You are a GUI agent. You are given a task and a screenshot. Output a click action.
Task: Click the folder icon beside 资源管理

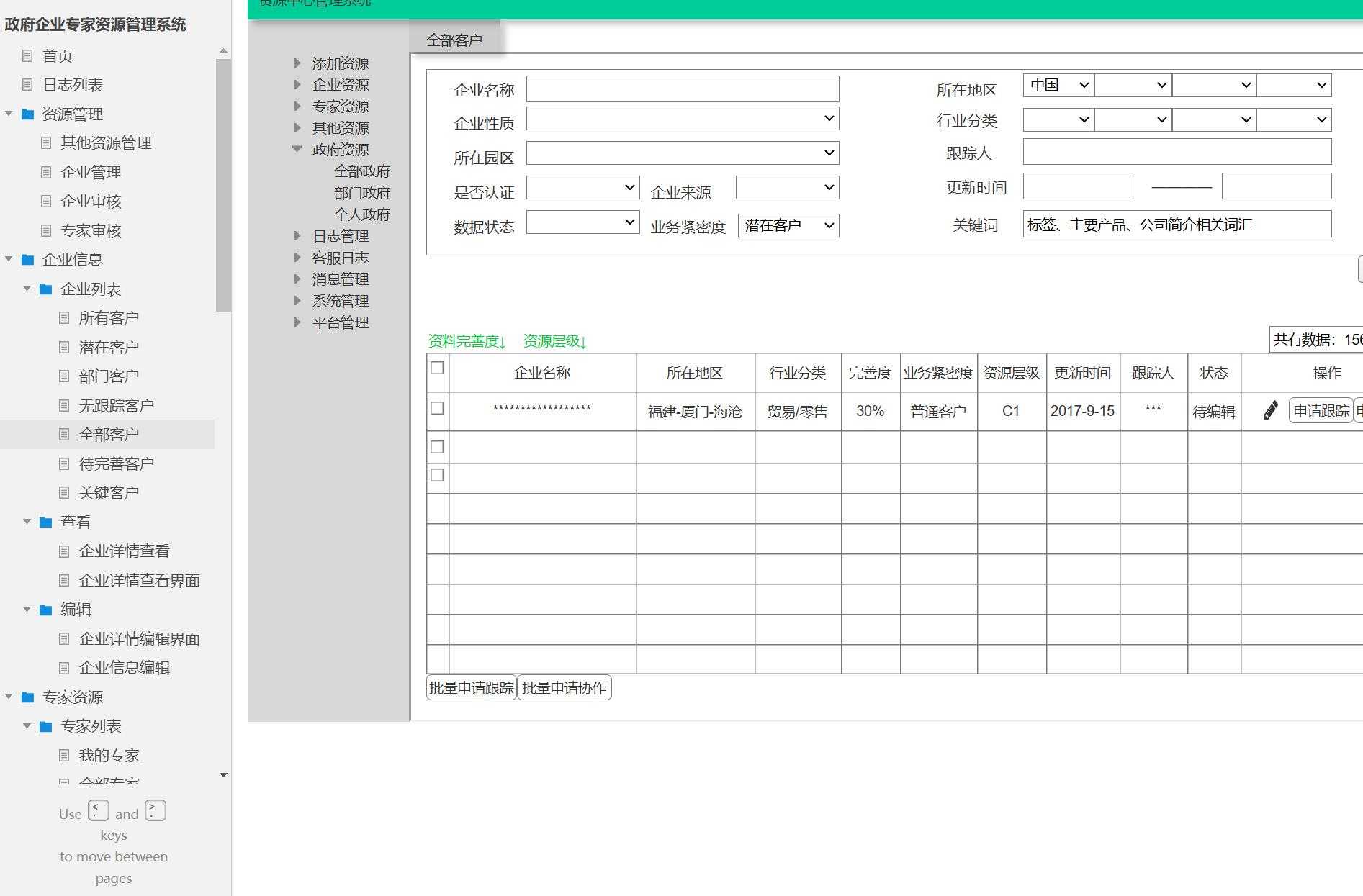coord(27,114)
